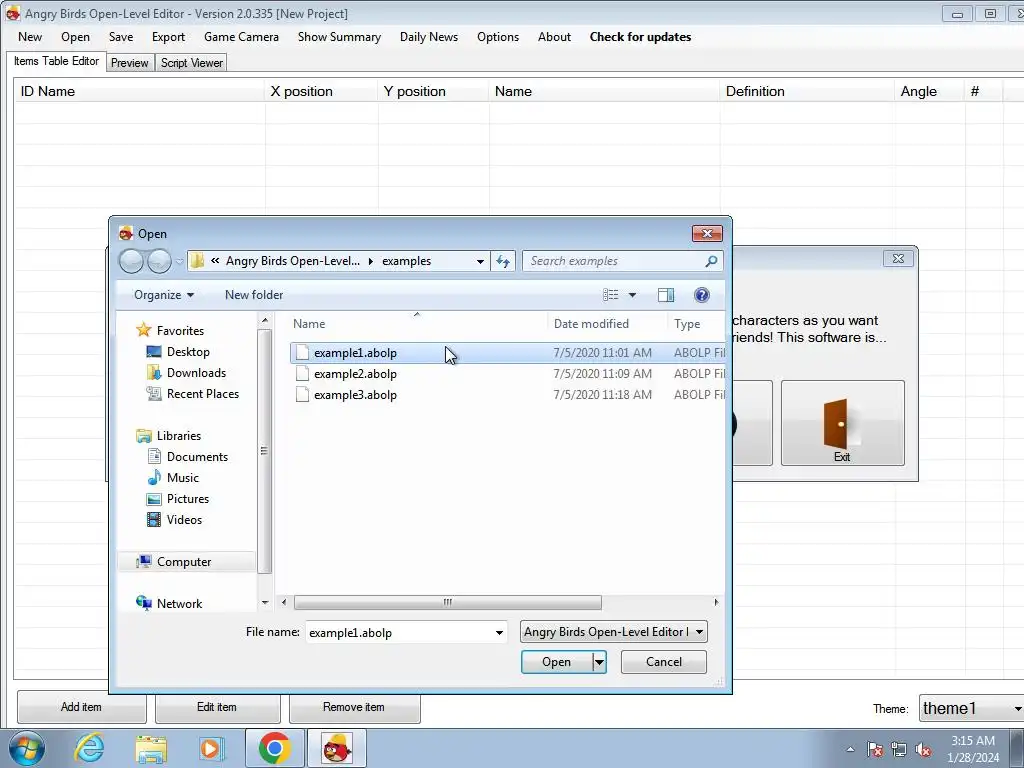Screen dimensions: 1024x768
Task: Click the Open button in dialog
Action: tap(556, 662)
